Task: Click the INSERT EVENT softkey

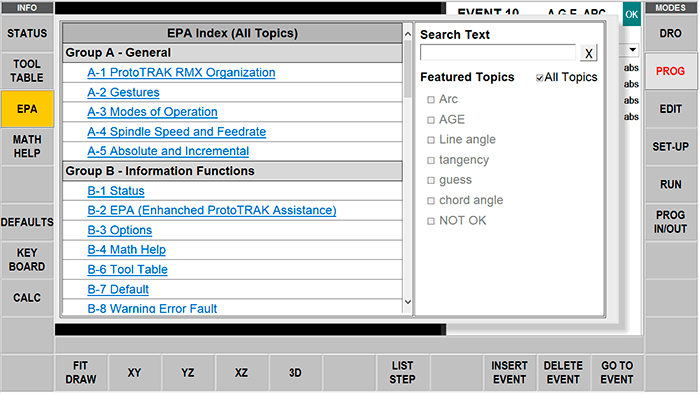Action: (x=509, y=373)
